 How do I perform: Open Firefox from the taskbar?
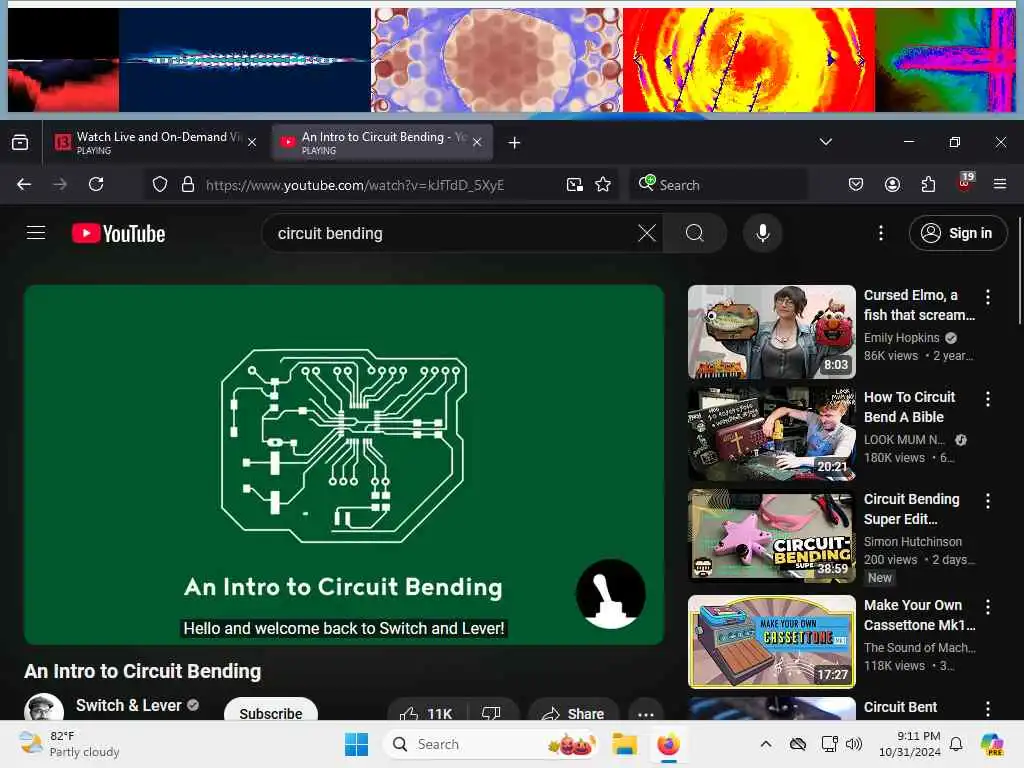668,744
